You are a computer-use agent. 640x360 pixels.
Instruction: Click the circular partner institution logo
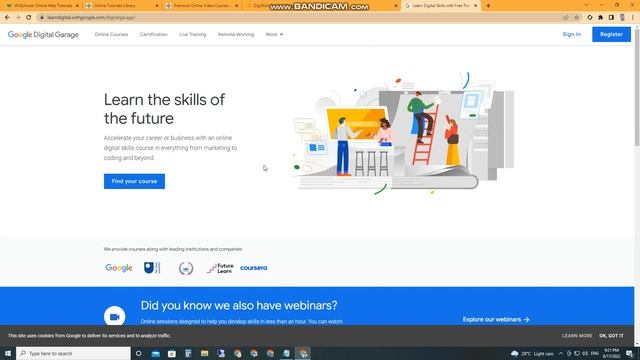click(186, 268)
